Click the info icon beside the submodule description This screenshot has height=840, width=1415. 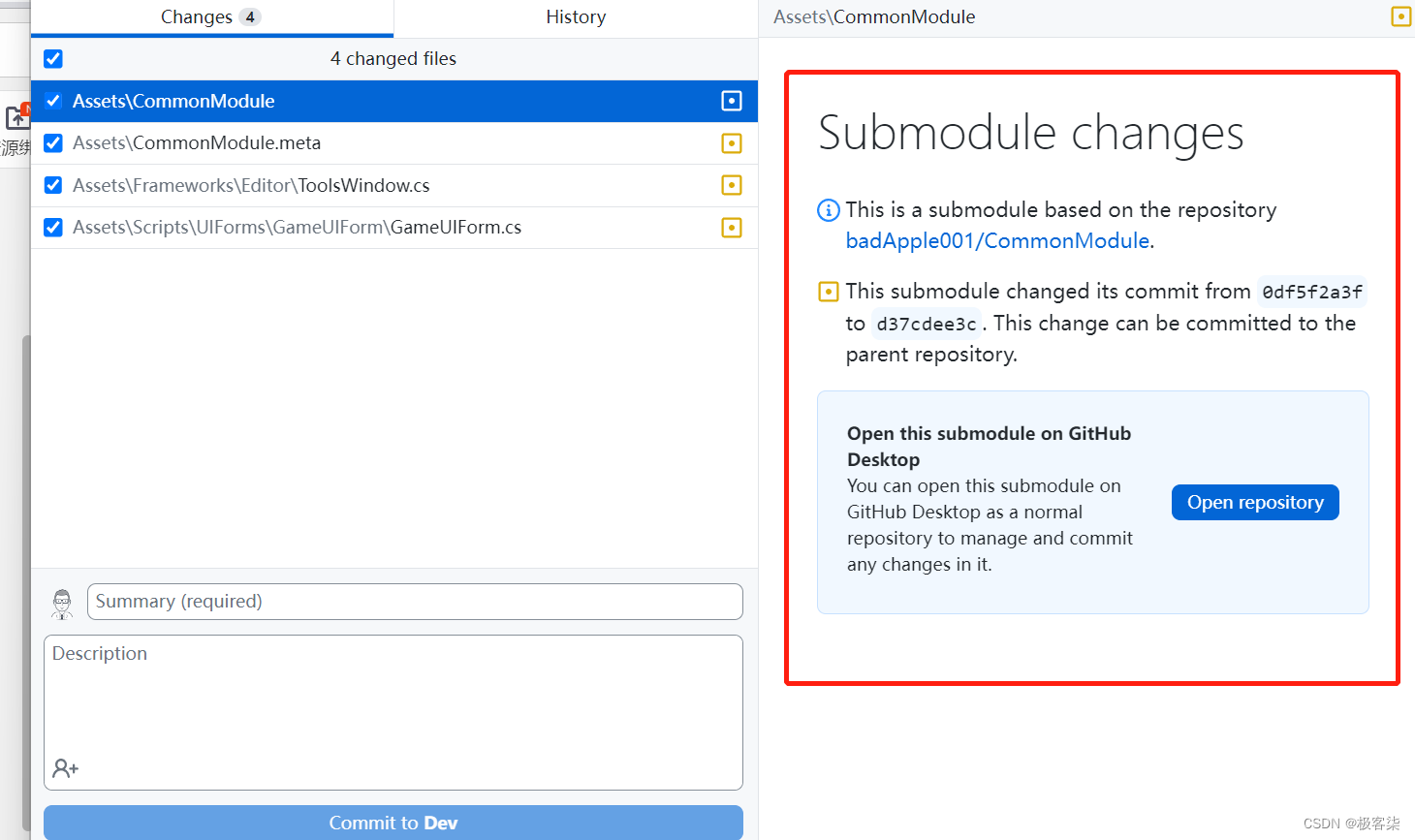tap(828, 209)
